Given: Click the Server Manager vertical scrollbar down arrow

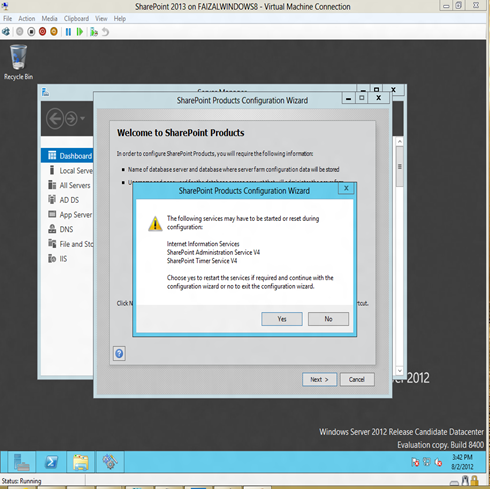Looking at the screenshot, I should pos(399,371).
